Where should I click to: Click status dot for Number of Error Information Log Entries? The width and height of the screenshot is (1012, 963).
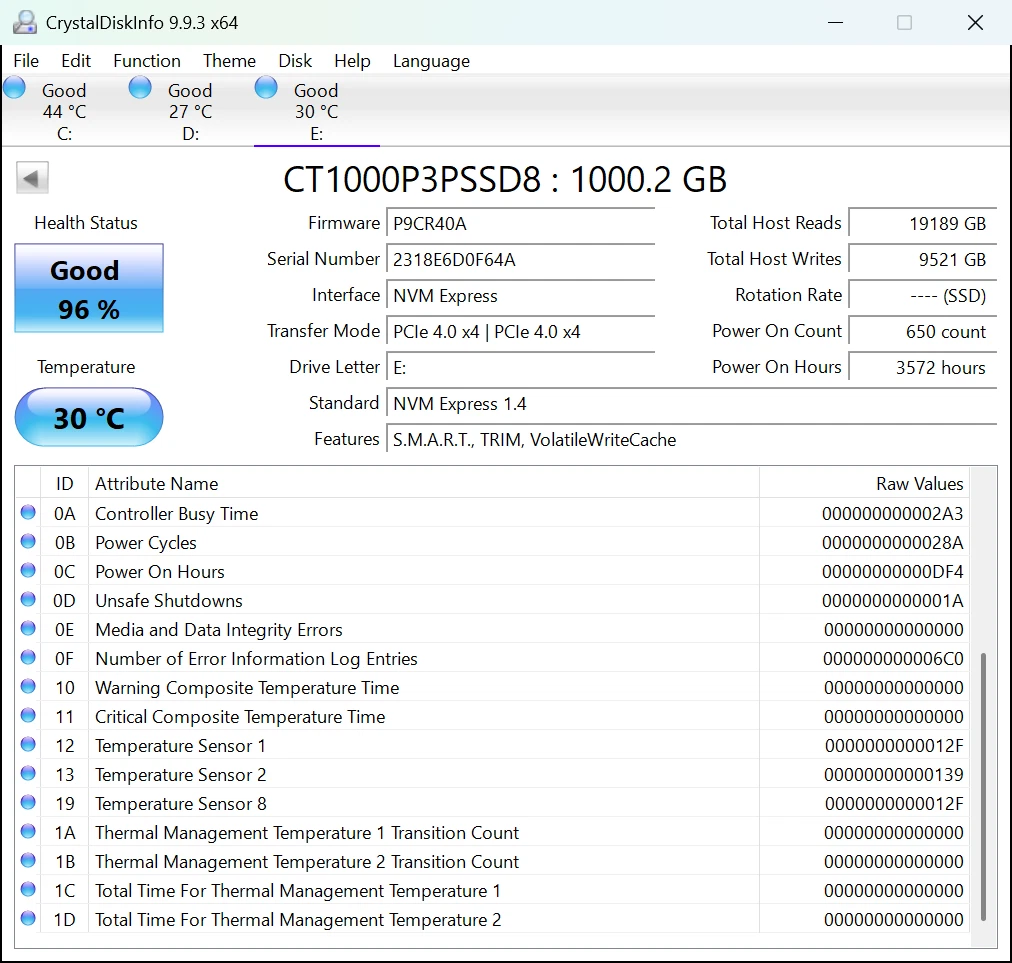click(x=28, y=657)
